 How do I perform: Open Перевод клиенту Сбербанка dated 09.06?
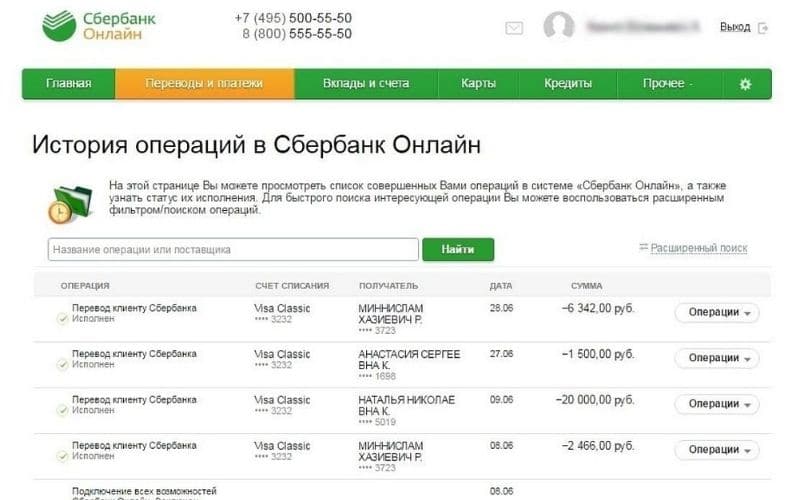click(134, 399)
